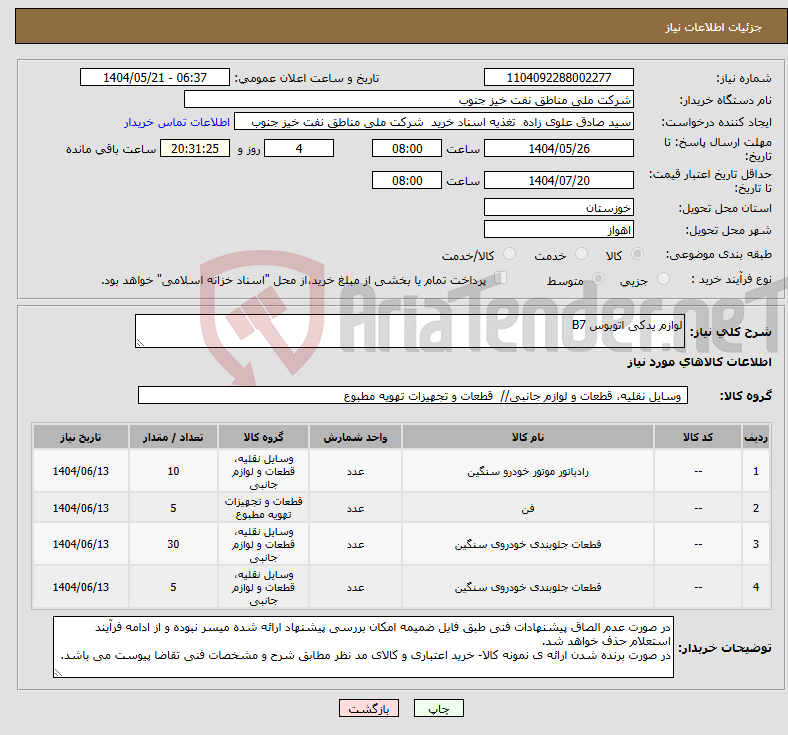This screenshot has width=788, height=735.
Task: Click the quantity 30 in row 3
Action: pyautogui.click(x=173, y=544)
